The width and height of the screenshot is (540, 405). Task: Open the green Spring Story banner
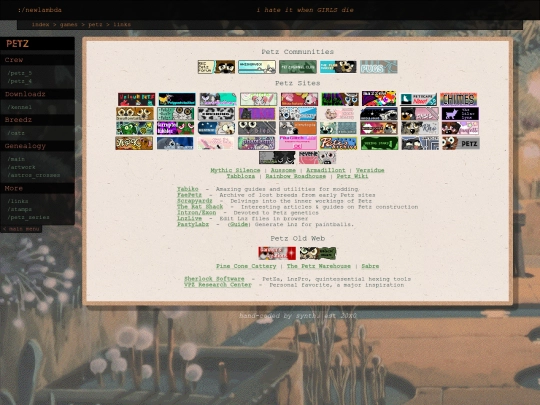click(380, 143)
